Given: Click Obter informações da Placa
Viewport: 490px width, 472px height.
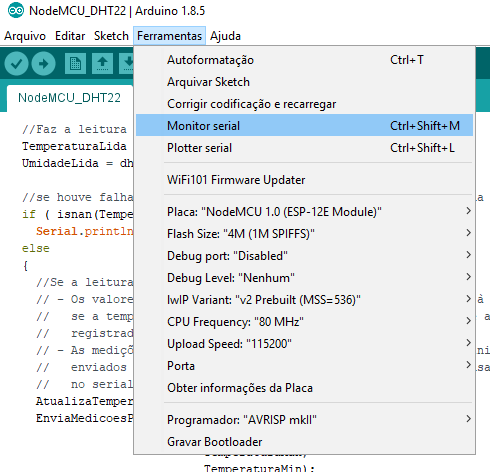Looking at the screenshot, I should 304,388.
